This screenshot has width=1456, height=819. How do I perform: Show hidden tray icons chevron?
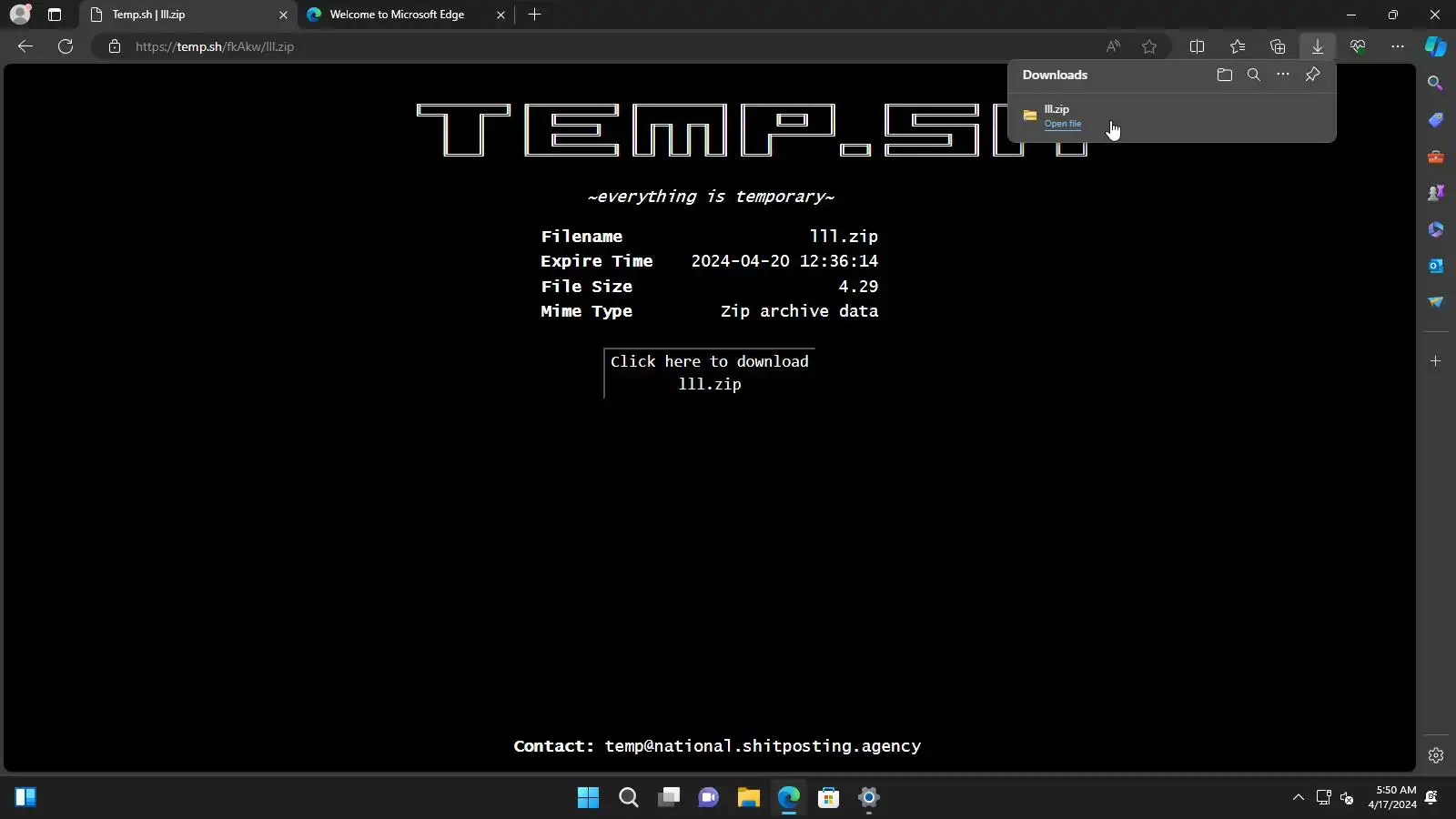click(1298, 798)
